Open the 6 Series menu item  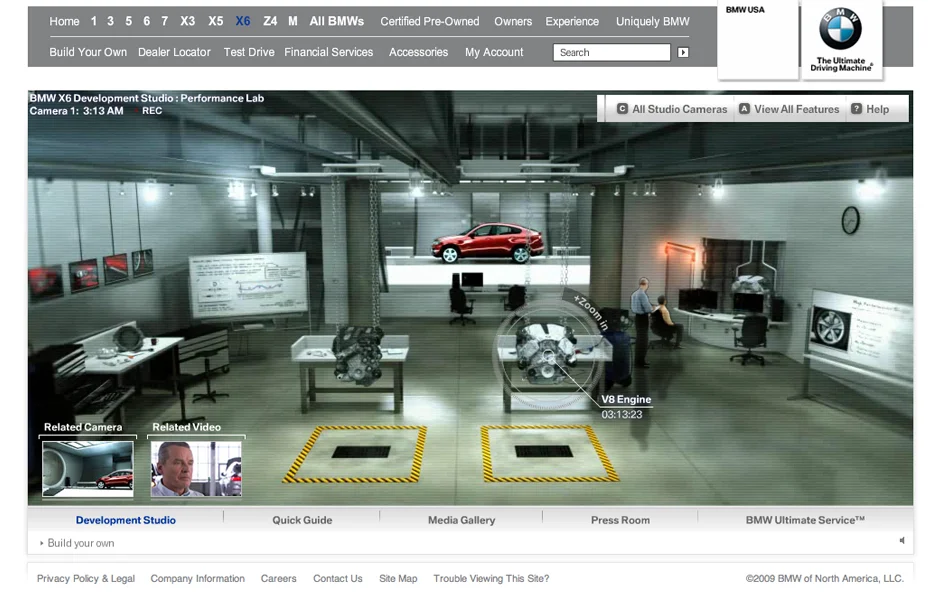(x=147, y=22)
